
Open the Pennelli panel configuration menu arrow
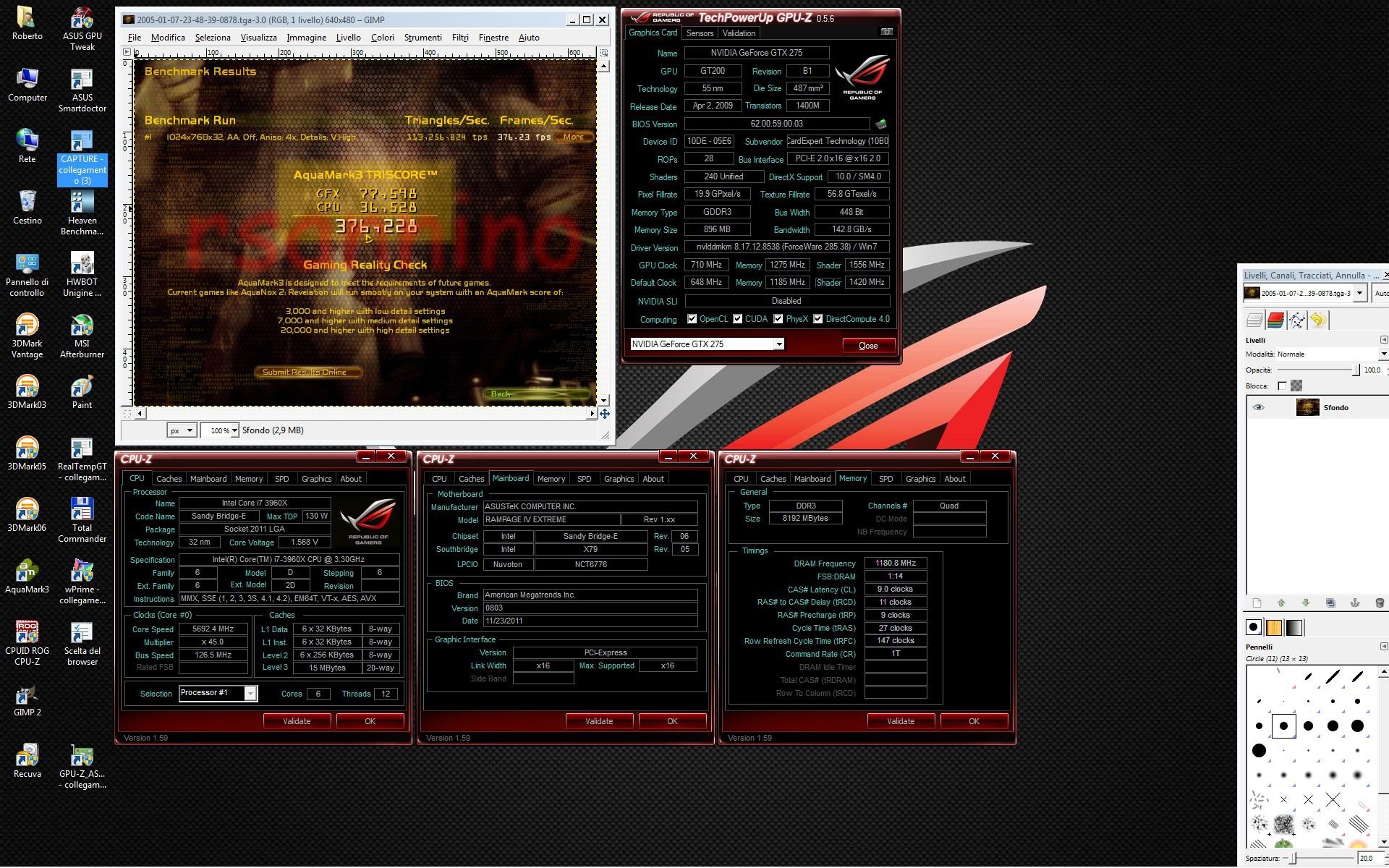click(x=1384, y=647)
